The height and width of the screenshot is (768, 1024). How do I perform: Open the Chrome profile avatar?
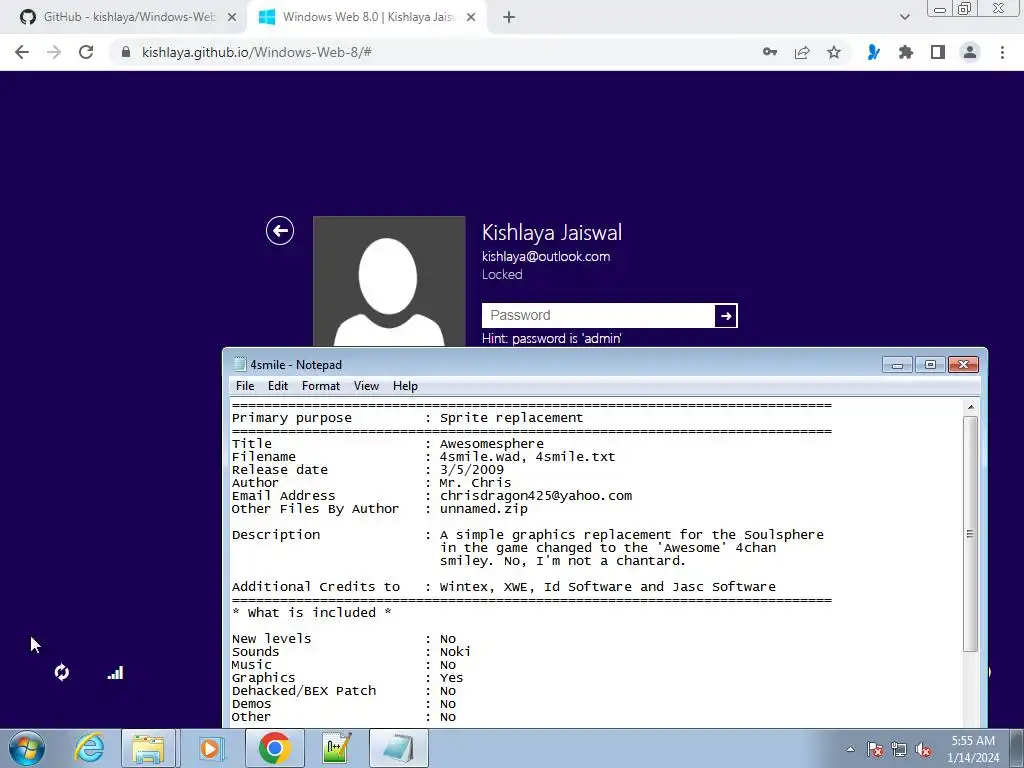tap(970, 52)
